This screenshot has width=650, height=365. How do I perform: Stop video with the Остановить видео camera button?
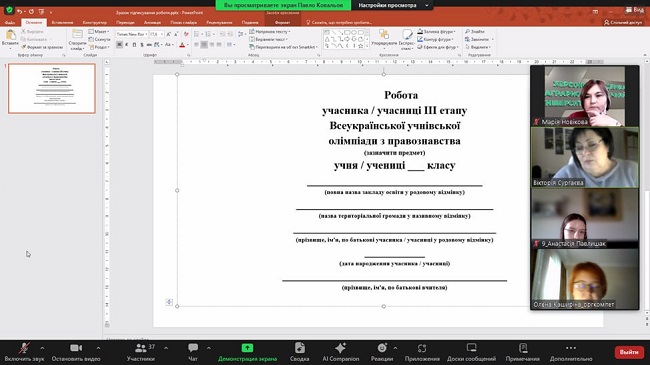pos(76,352)
